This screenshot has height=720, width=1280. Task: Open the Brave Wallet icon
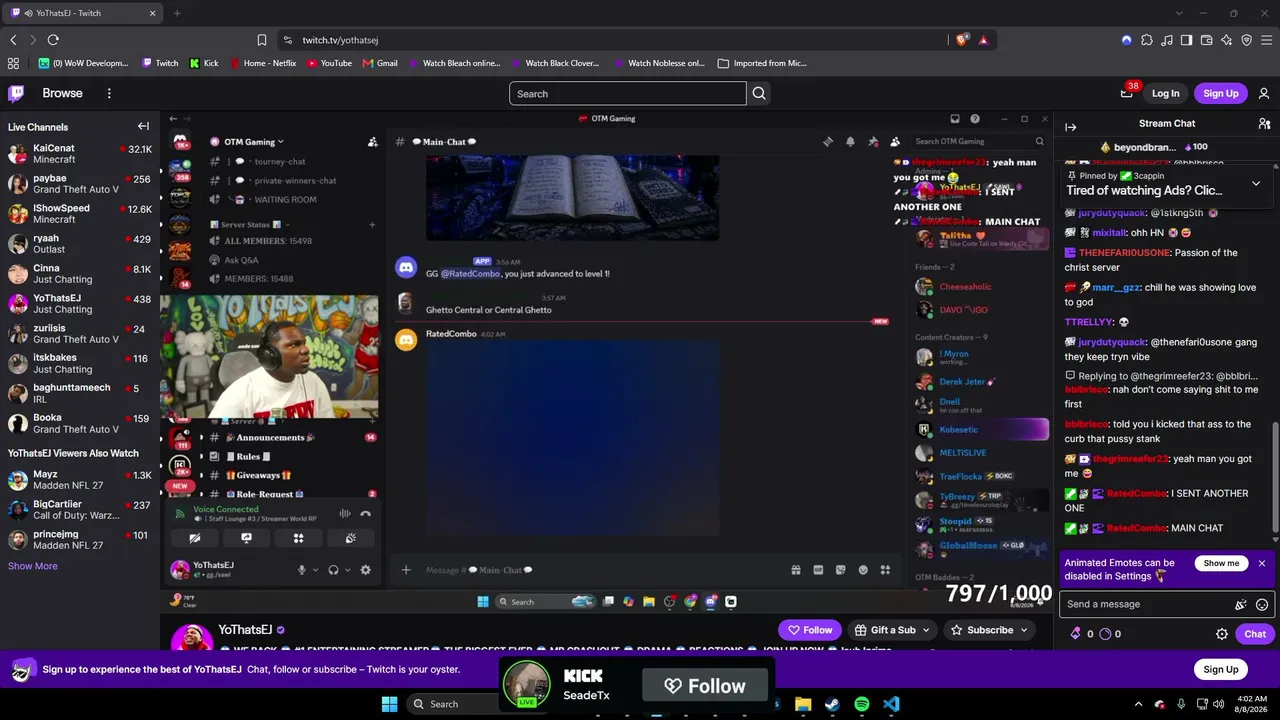[1207, 40]
